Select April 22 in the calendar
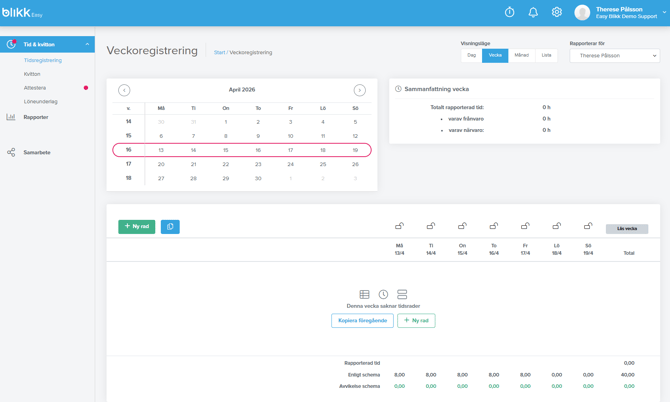670x402 pixels. [226, 164]
